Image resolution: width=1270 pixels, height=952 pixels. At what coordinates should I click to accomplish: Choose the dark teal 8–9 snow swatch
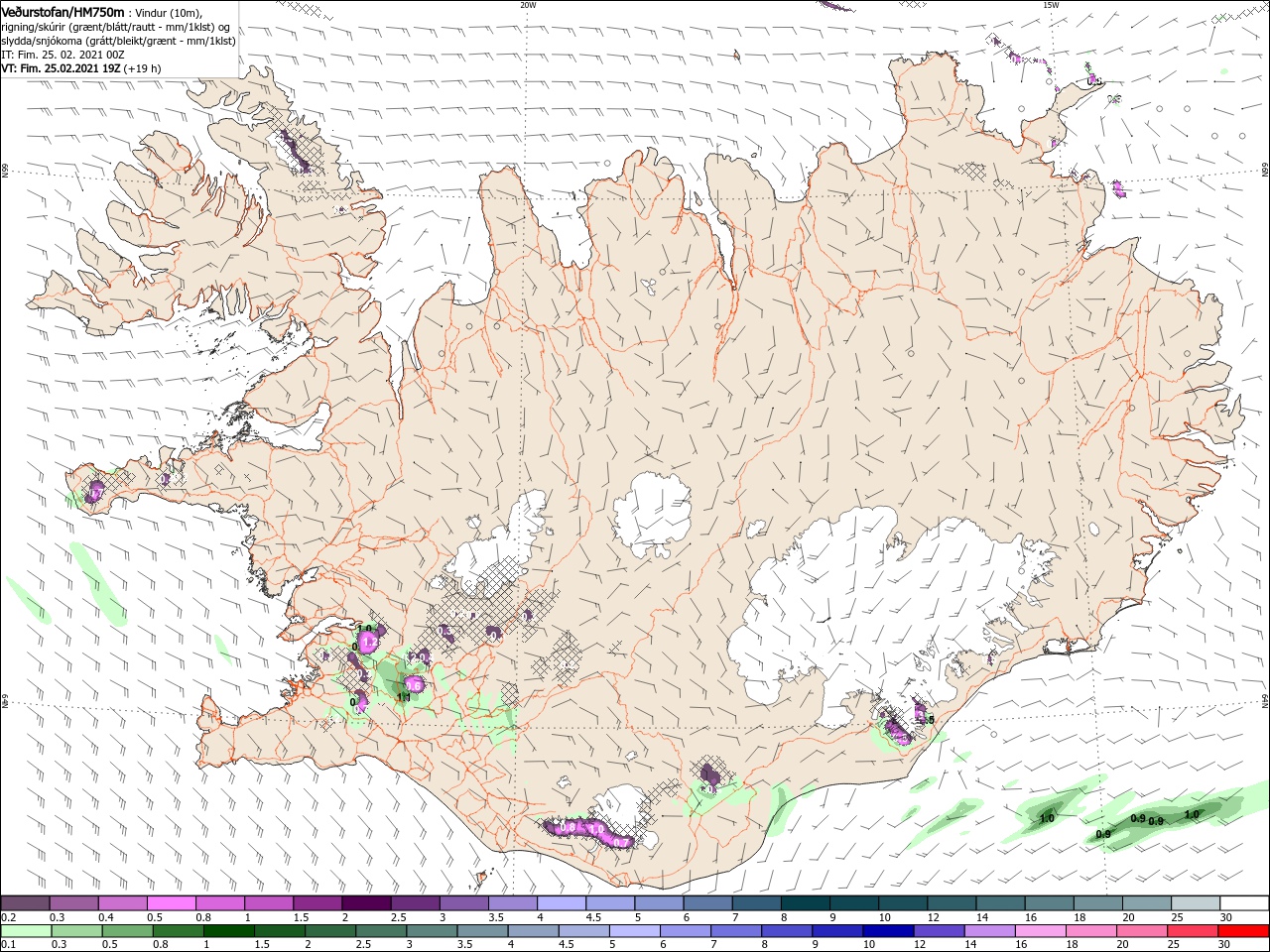(x=806, y=903)
